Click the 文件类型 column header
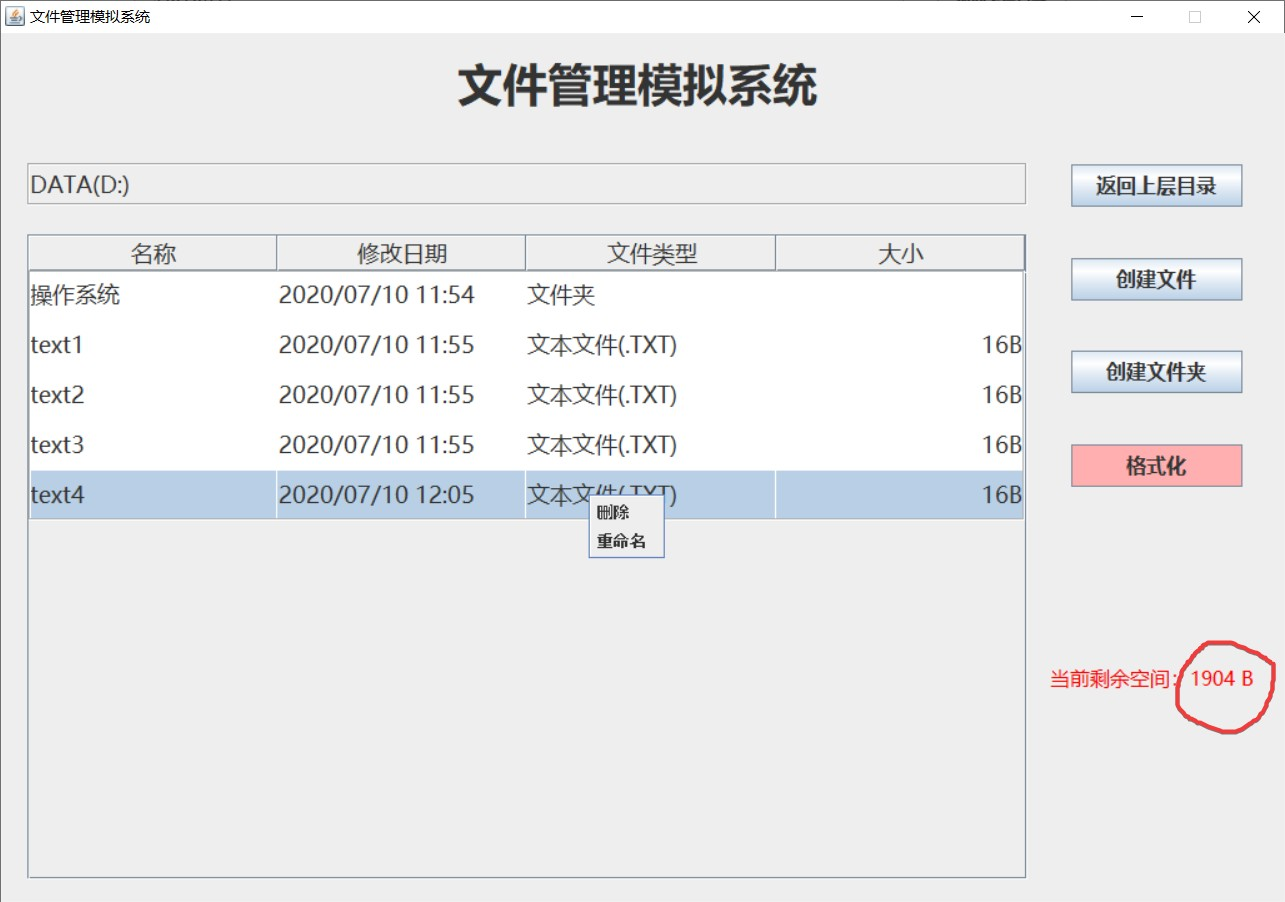The height and width of the screenshot is (902, 1285). (x=651, y=254)
